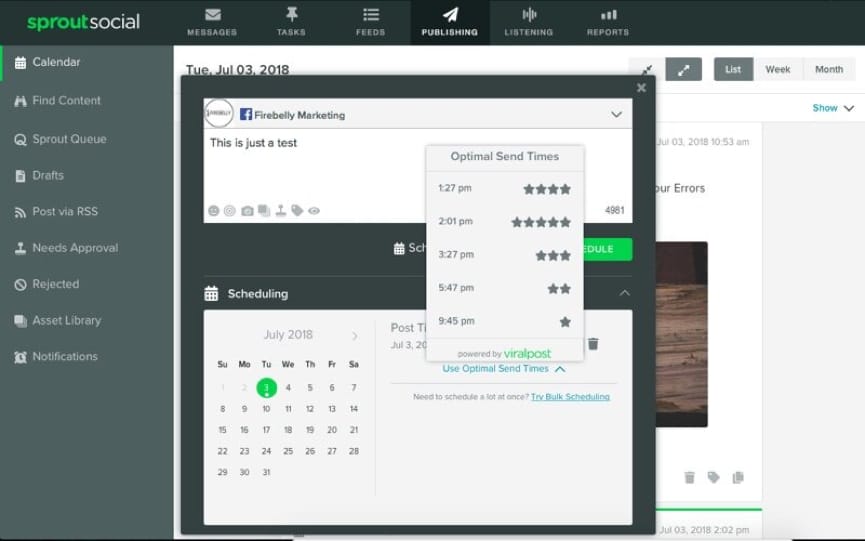Click the green Schedule button
This screenshot has height=541, width=865.
(607, 249)
